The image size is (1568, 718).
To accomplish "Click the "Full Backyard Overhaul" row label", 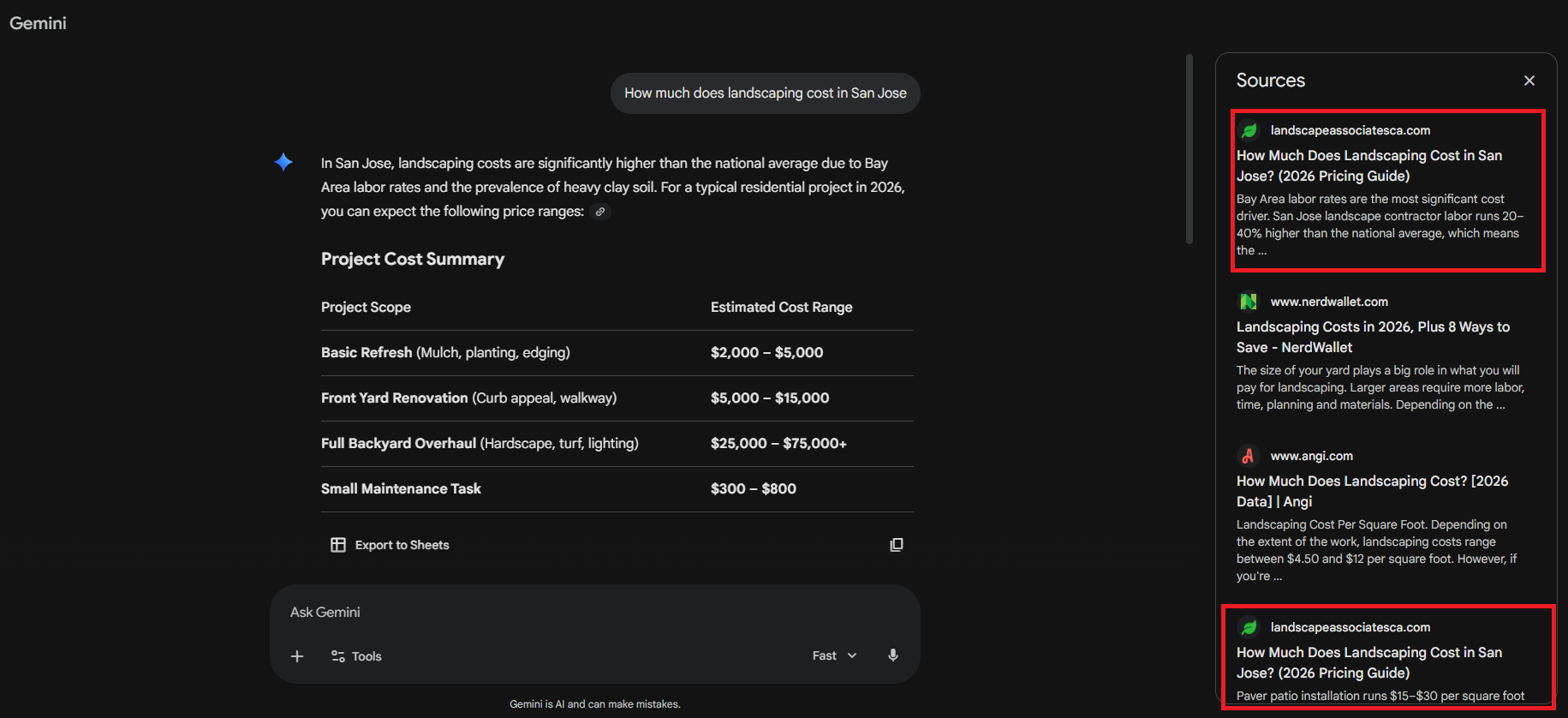I will coord(399,443).
